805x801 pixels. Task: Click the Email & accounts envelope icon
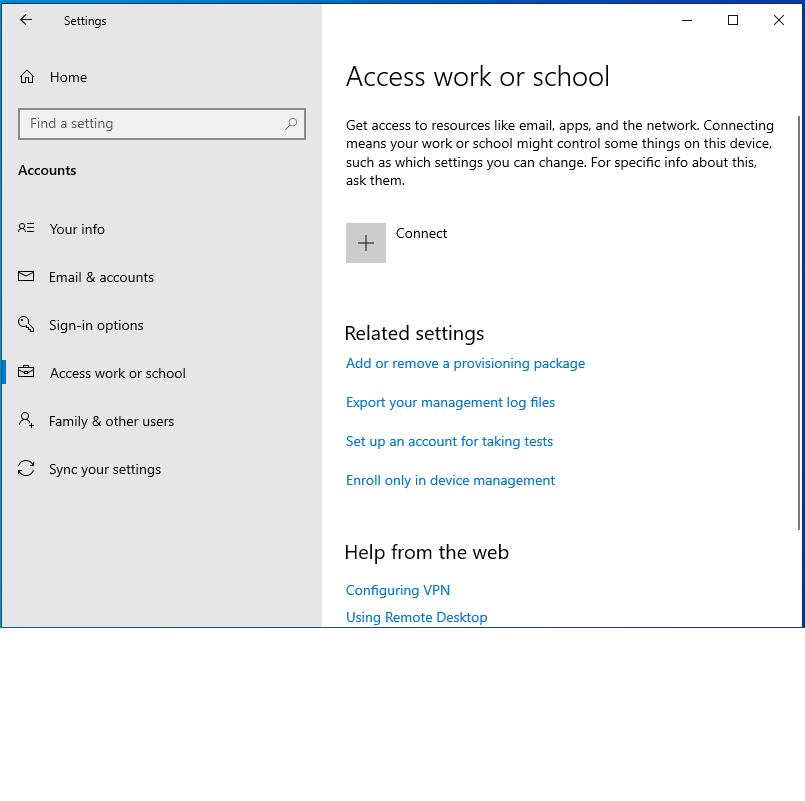(26, 277)
